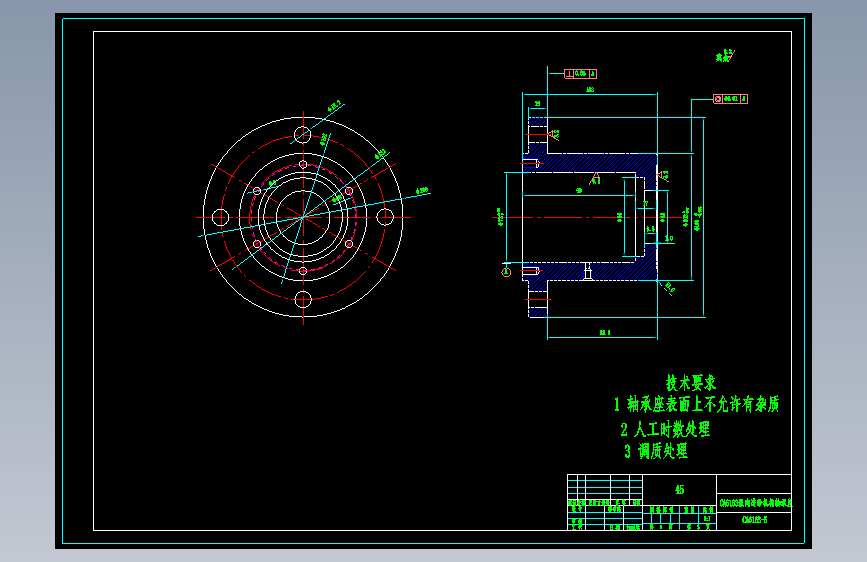
Task: Click the circled datum marker in section view
Action: 506,272
